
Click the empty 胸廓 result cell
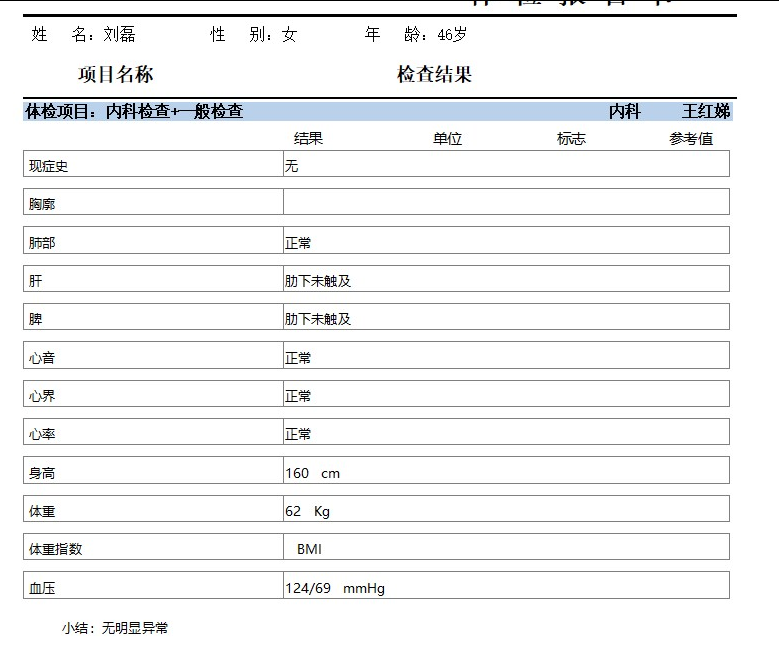[x=505, y=203]
